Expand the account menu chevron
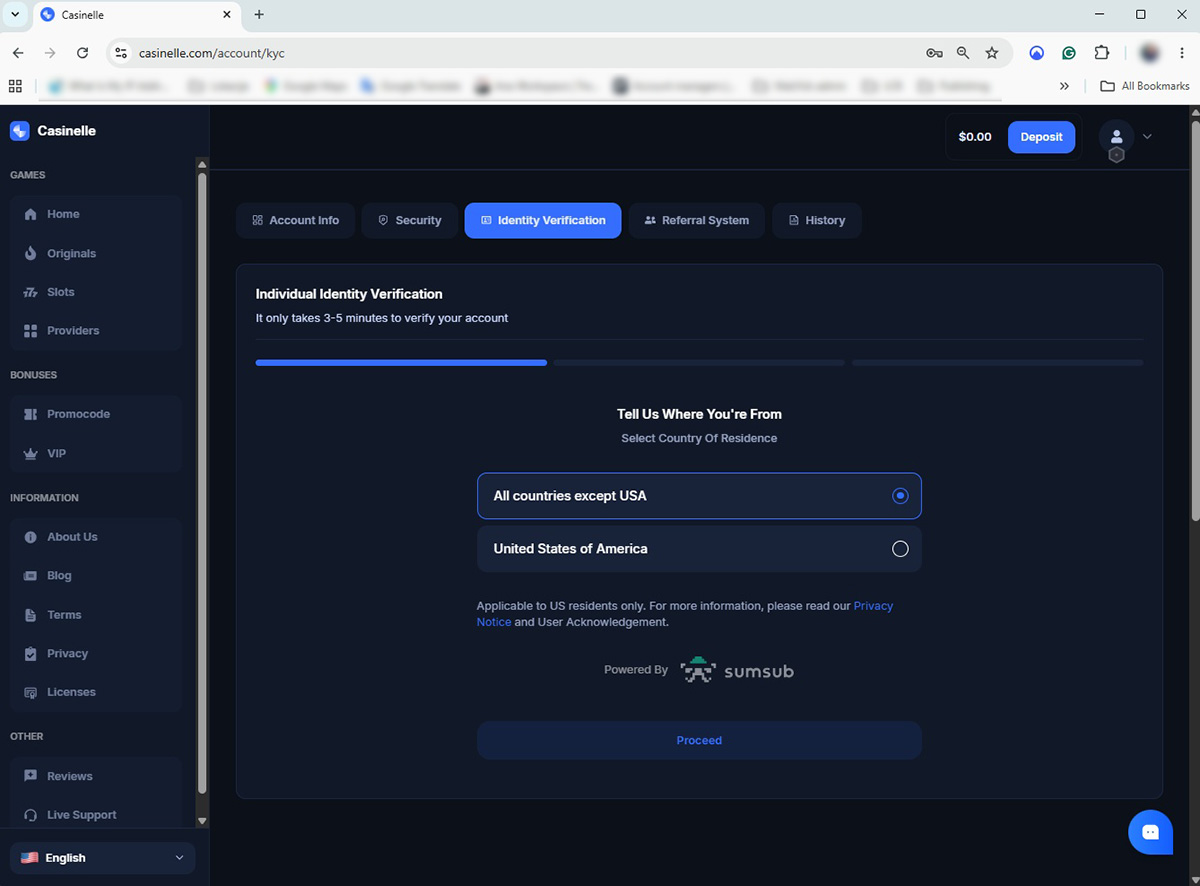The height and width of the screenshot is (886, 1200). tap(1147, 137)
